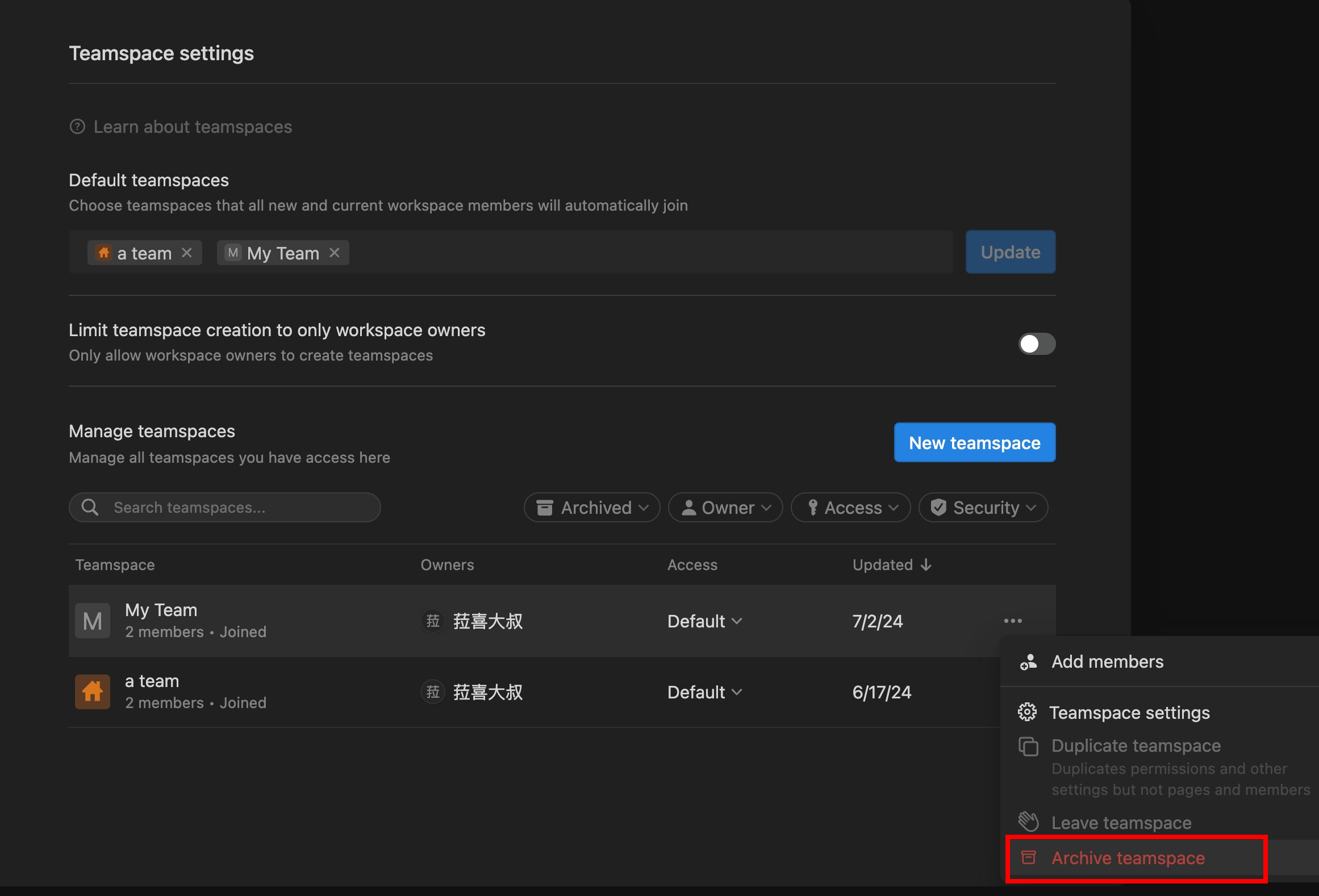The height and width of the screenshot is (896, 1319).
Task: Open the Archived filter dropdown
Action: [592, 507]
